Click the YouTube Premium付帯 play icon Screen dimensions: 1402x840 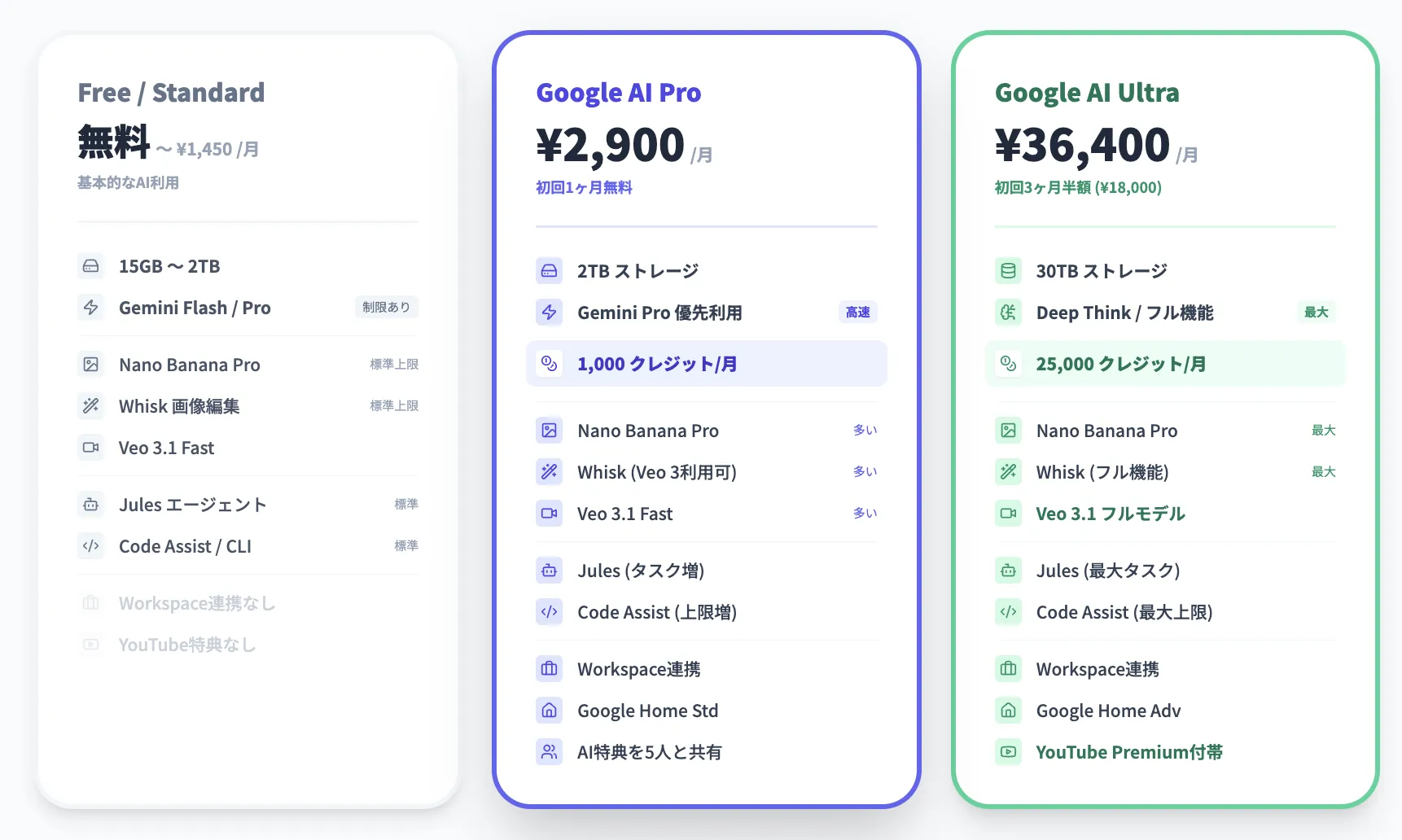1009,751
